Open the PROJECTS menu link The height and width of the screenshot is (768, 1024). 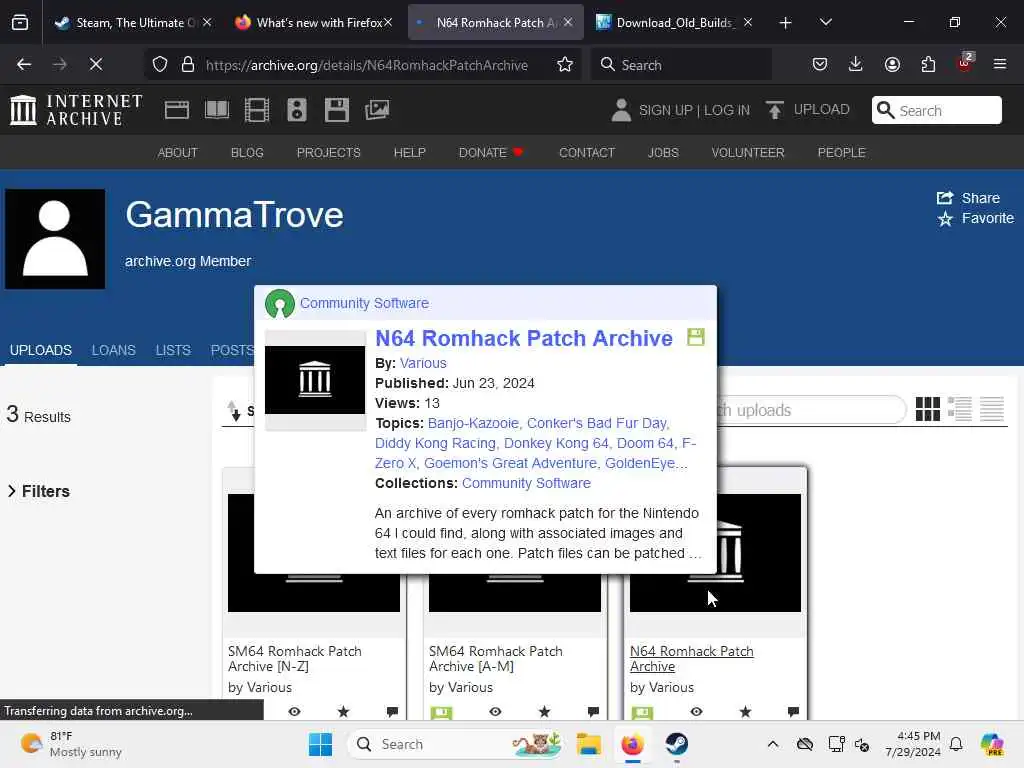(x=328, y=153)
